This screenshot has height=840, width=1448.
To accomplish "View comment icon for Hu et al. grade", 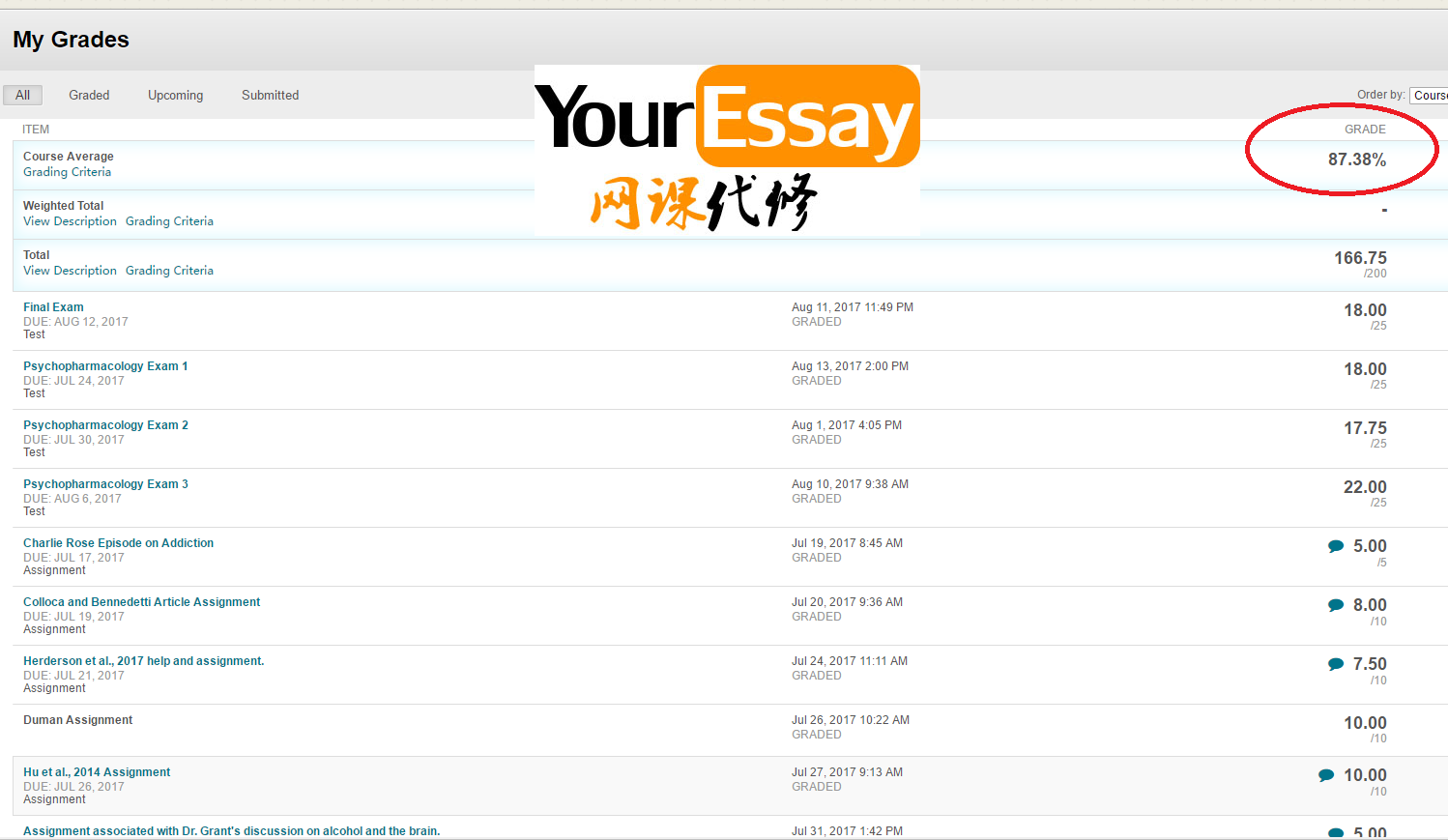I will [1326, 775].
